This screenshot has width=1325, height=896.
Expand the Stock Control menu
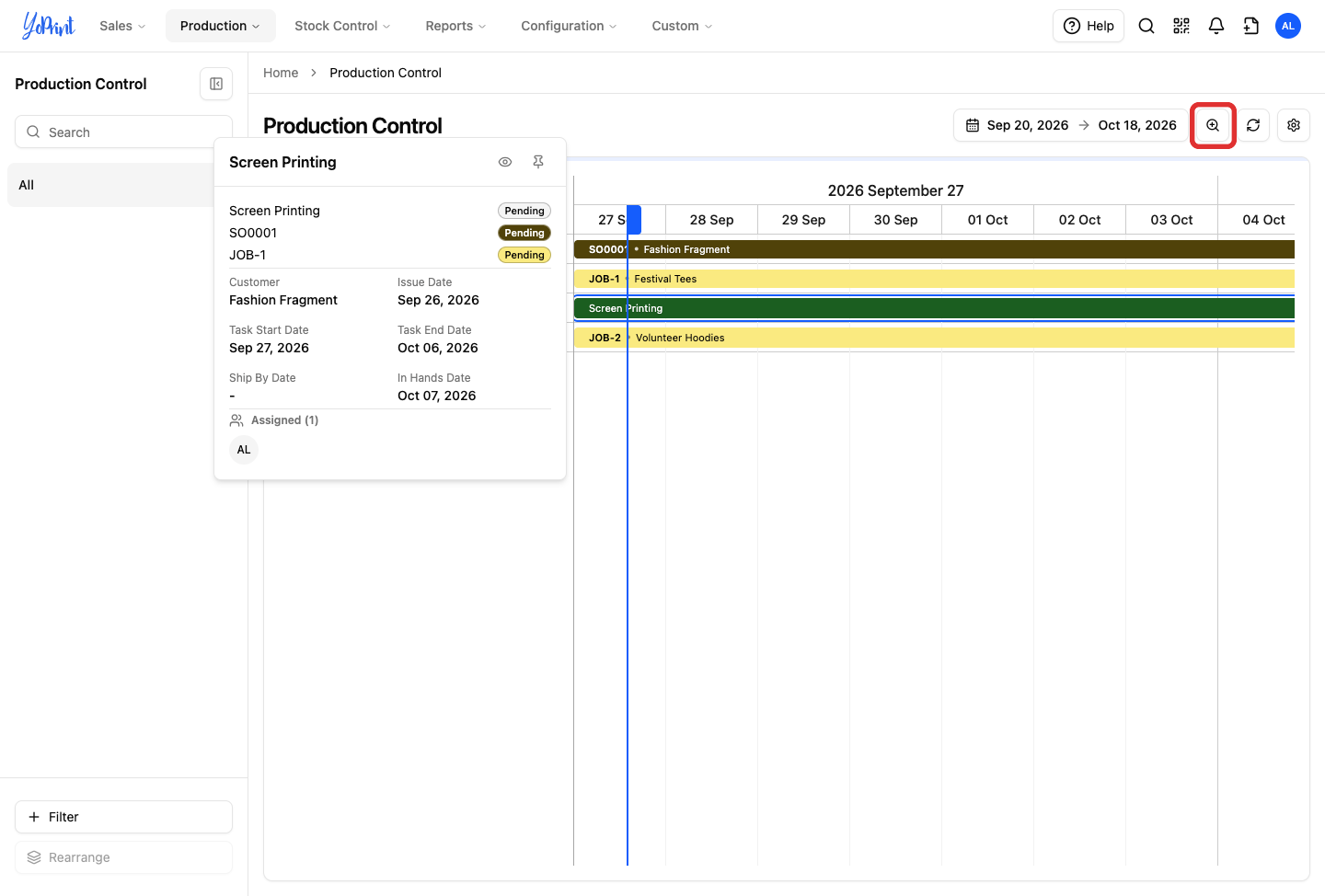coord(342,26)
